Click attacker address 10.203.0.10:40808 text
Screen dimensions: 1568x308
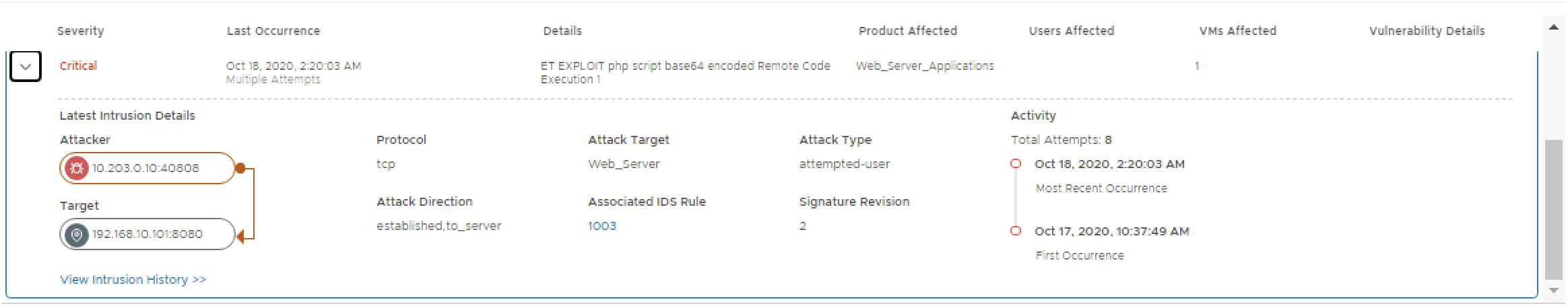145,168
